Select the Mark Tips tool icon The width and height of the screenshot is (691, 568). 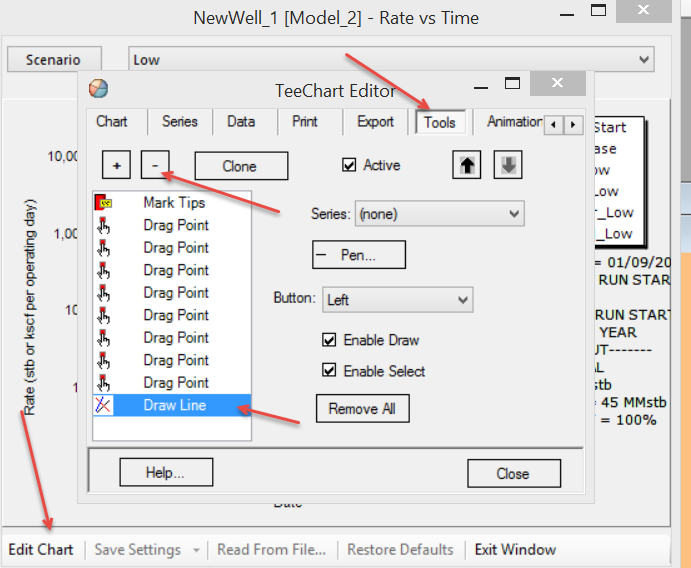point(104,202)
